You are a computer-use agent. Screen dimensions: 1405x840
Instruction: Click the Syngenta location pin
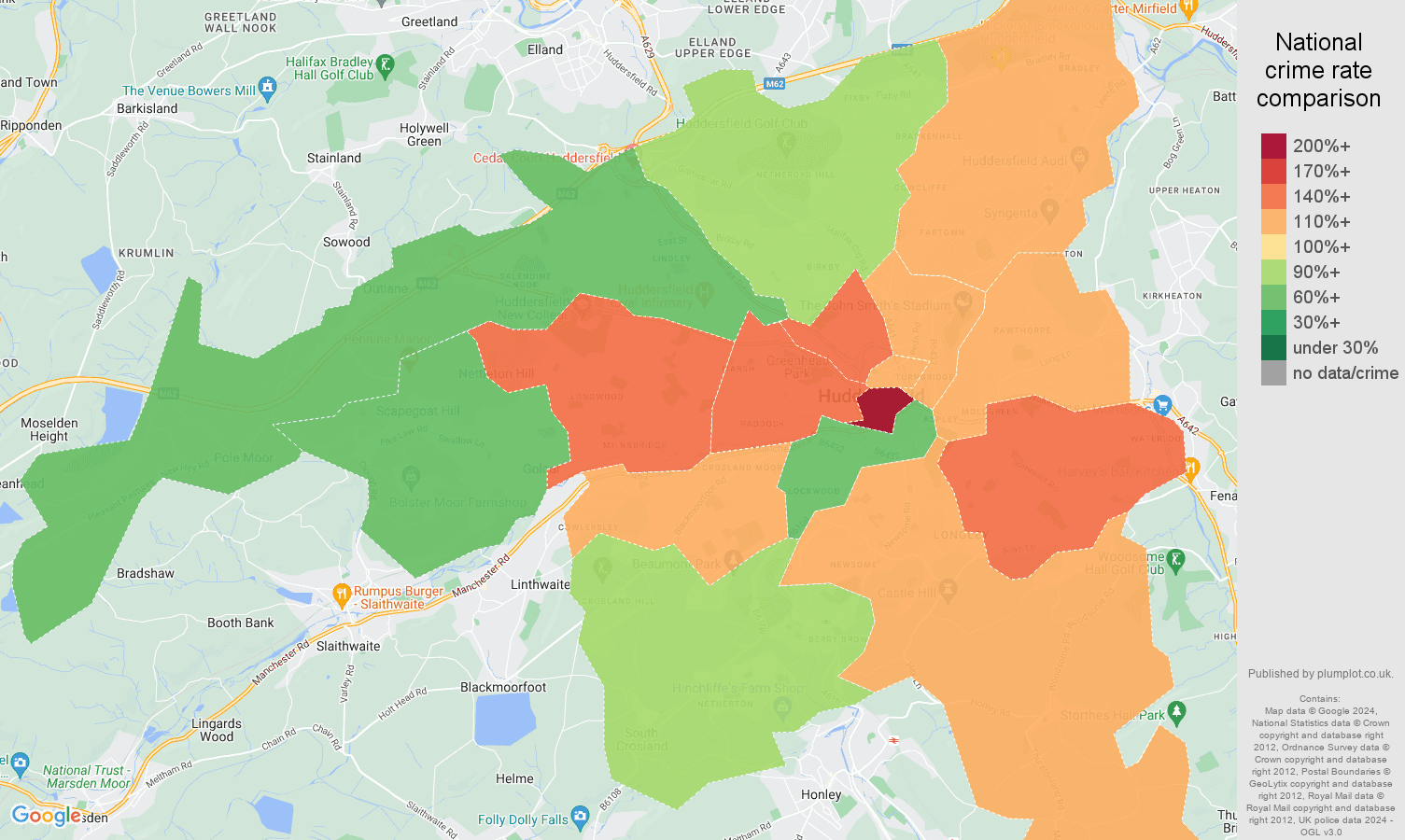coord(1049,211)
